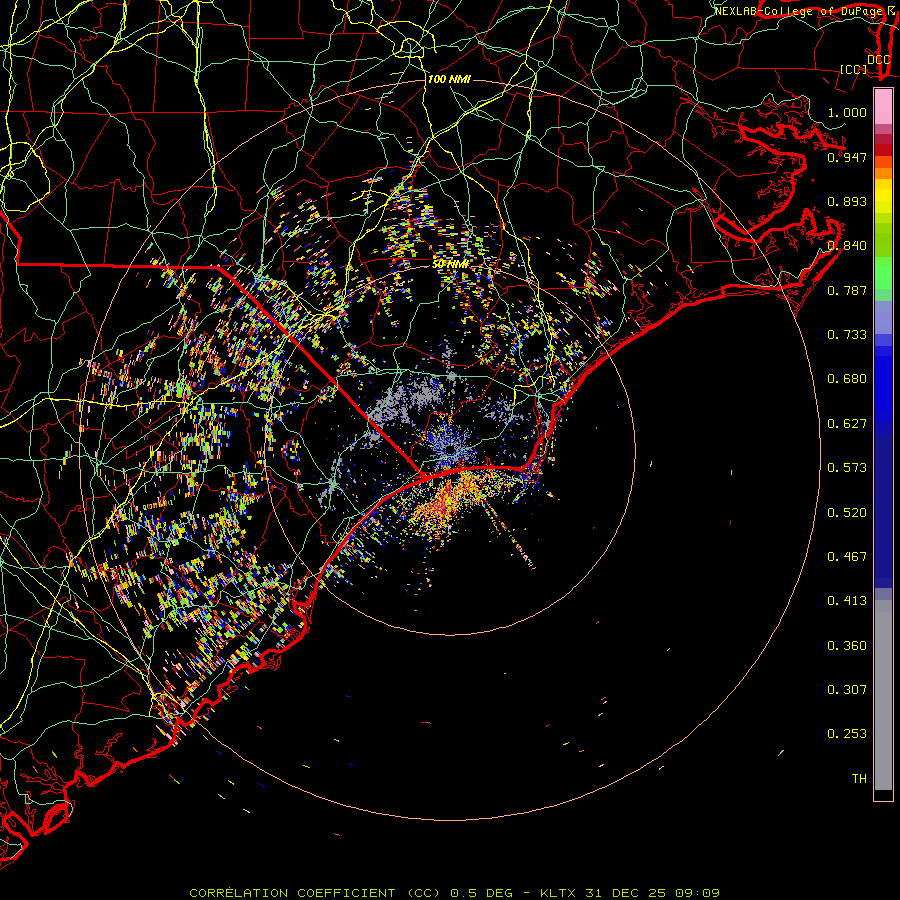Select the 0.733 scale value

[x=847, y=335]
